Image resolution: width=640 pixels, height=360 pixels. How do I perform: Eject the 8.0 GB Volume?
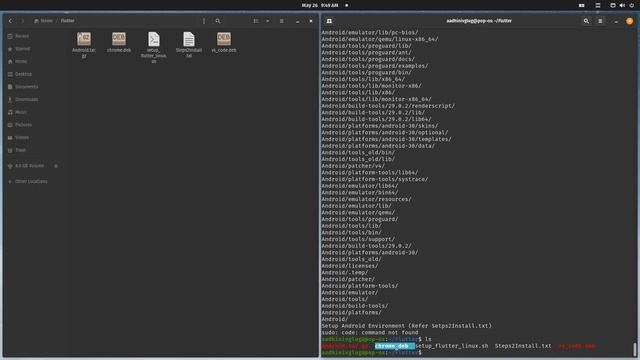(x=56, y=166)
